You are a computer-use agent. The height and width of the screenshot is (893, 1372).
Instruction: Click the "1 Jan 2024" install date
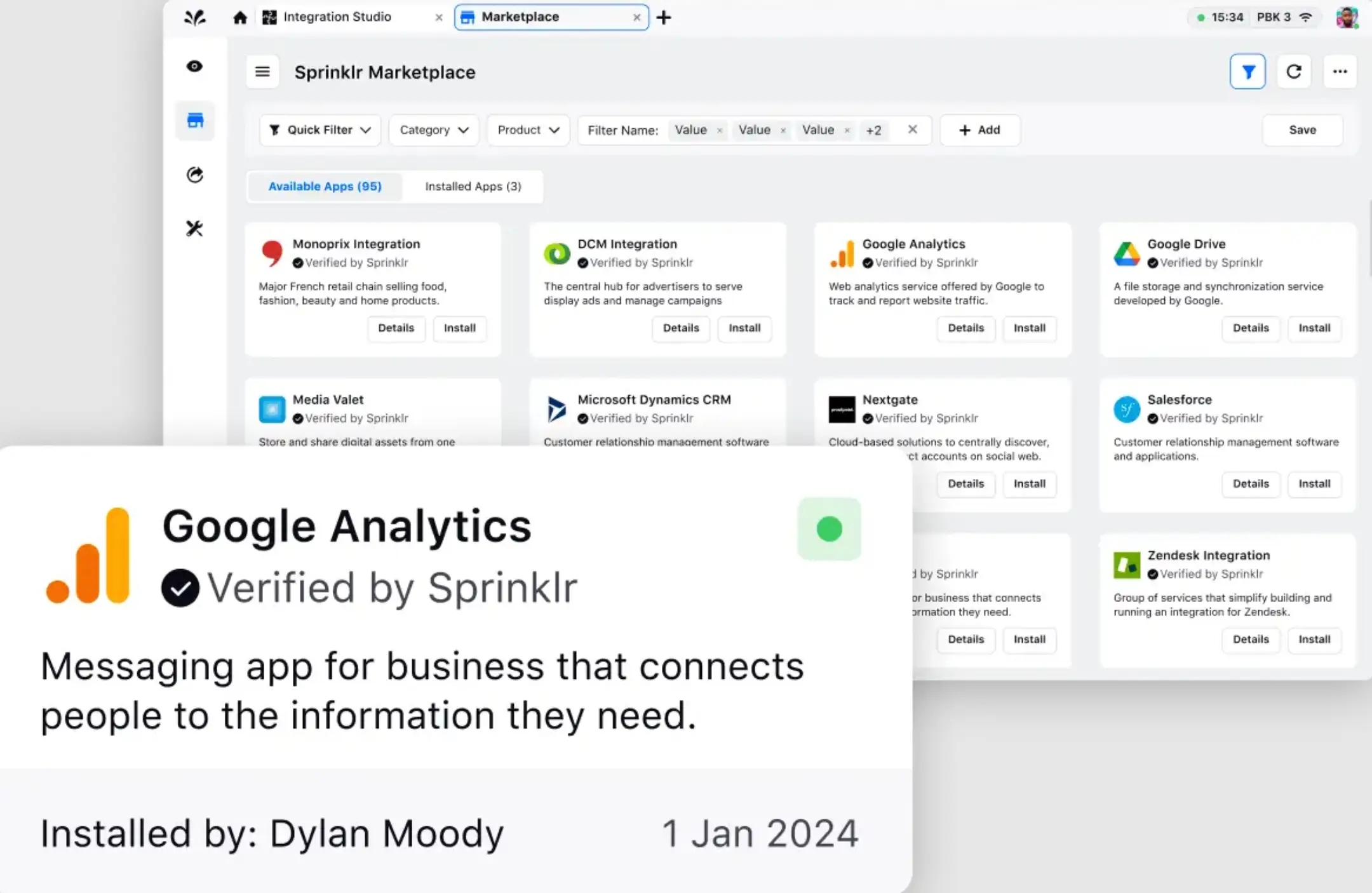click(x=760, y=833)
